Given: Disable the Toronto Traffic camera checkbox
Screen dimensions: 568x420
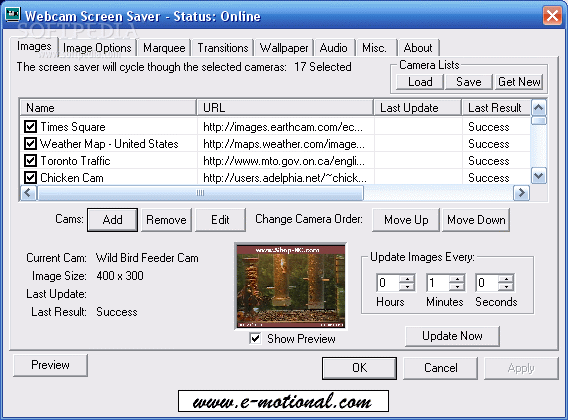Looking at the screenshot, I should 30,161.
